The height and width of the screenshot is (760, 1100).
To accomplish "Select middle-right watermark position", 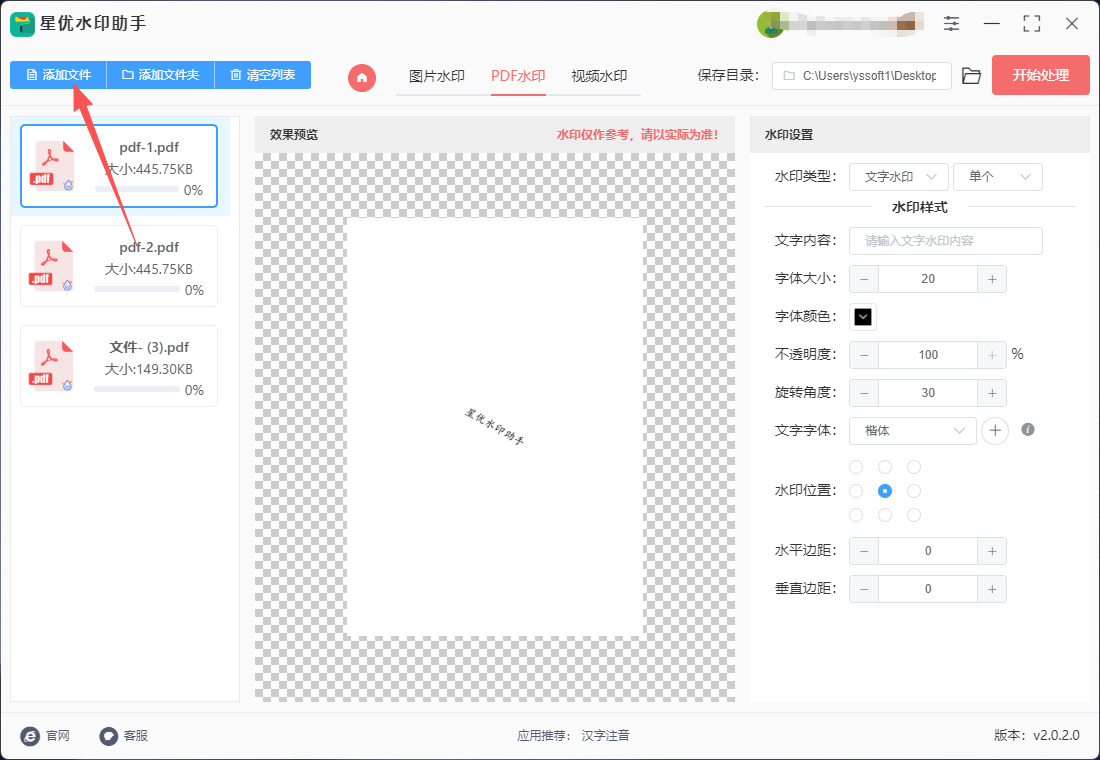I will (x=913, y=491).
